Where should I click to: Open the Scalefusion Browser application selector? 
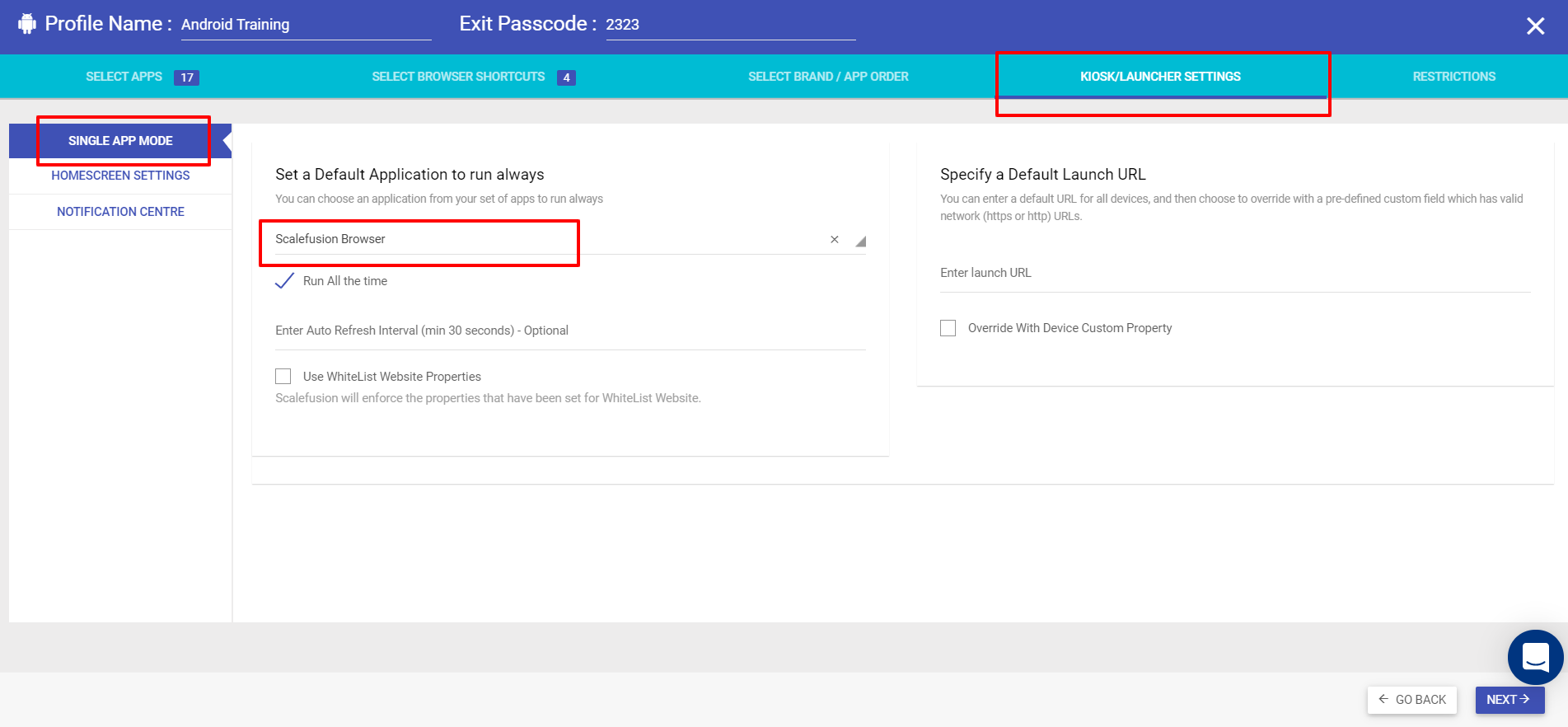click(x=570, y=239)
